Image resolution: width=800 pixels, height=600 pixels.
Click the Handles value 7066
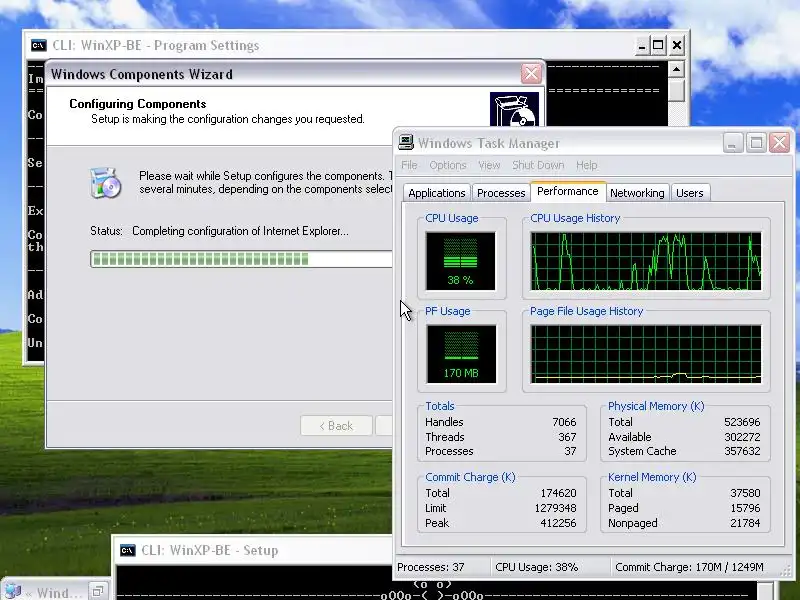point(564,422)
